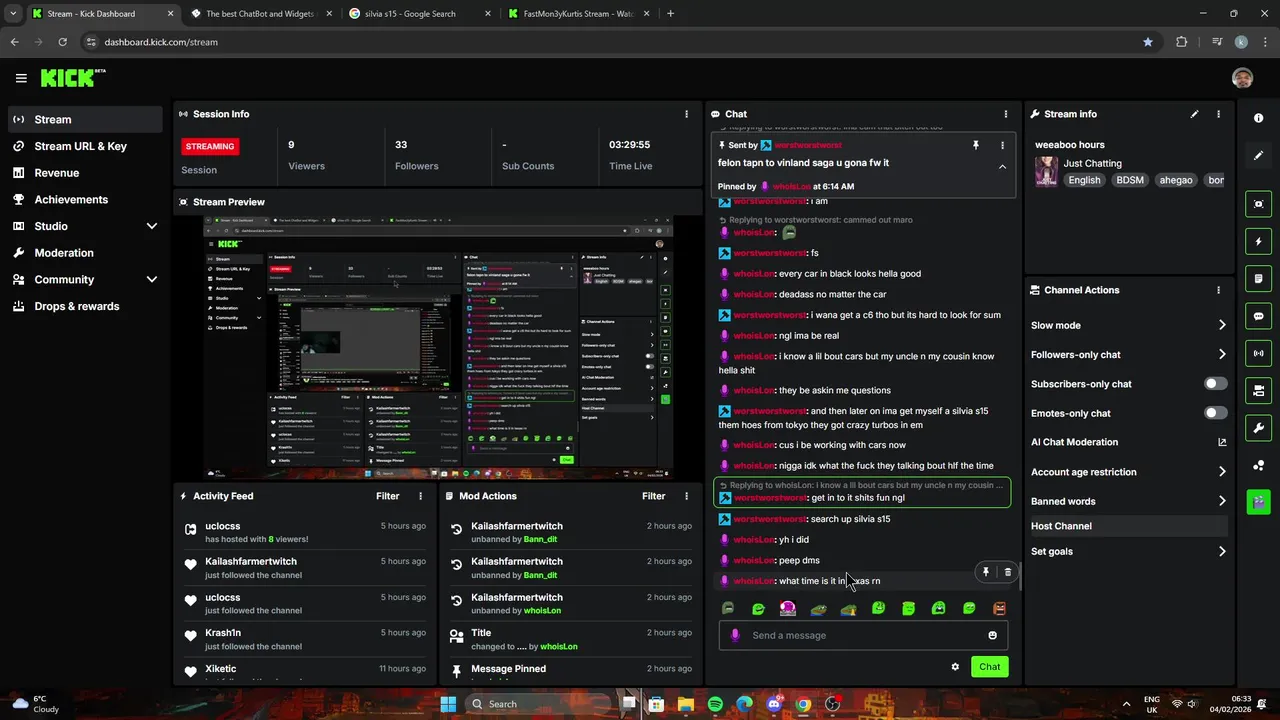The height and width of the screenshot is (720, 1280).
Task: Open the Mod Actions Filter
Action: [653, 496]
